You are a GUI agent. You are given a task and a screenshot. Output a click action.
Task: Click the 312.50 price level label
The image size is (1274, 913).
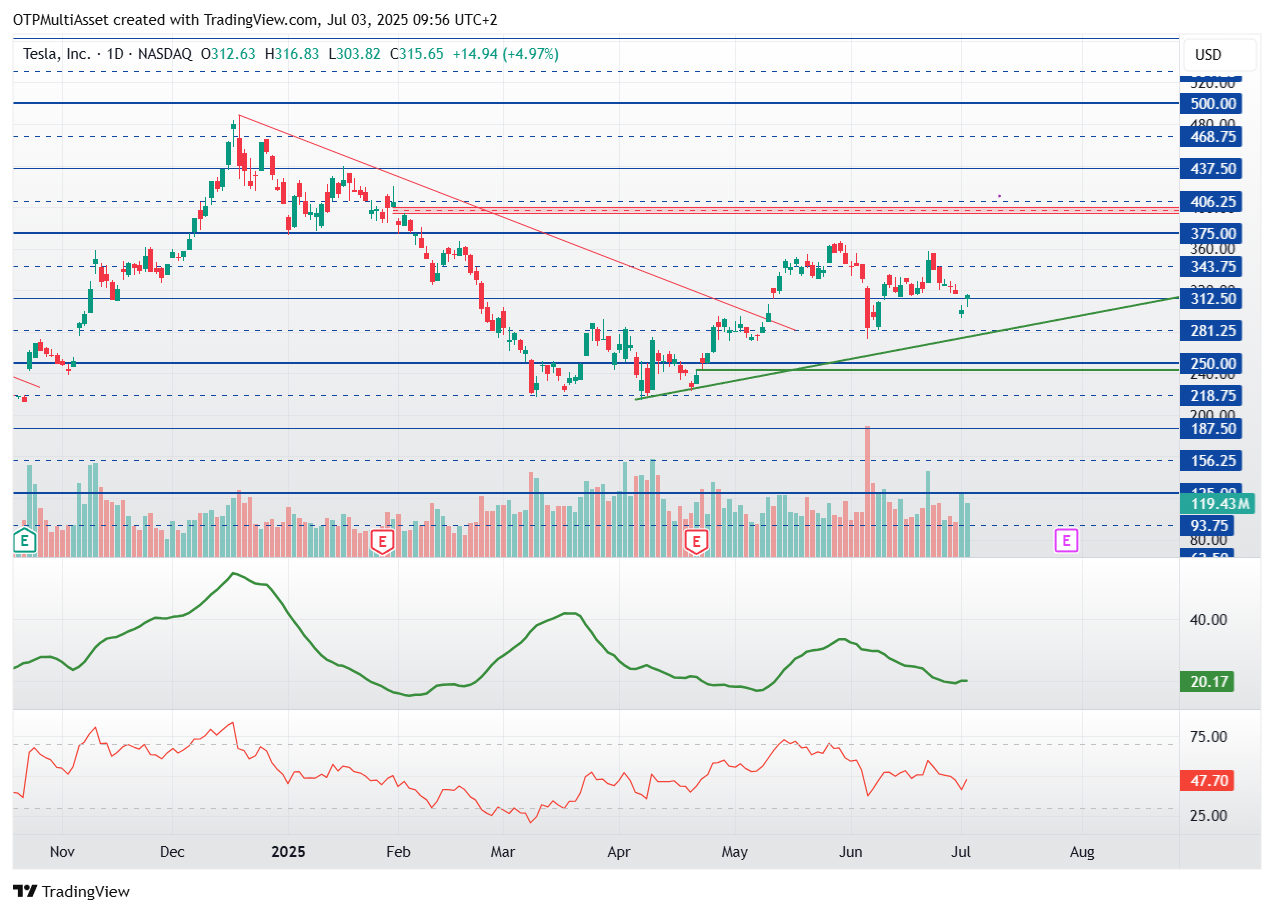[x=1208, y=299]
